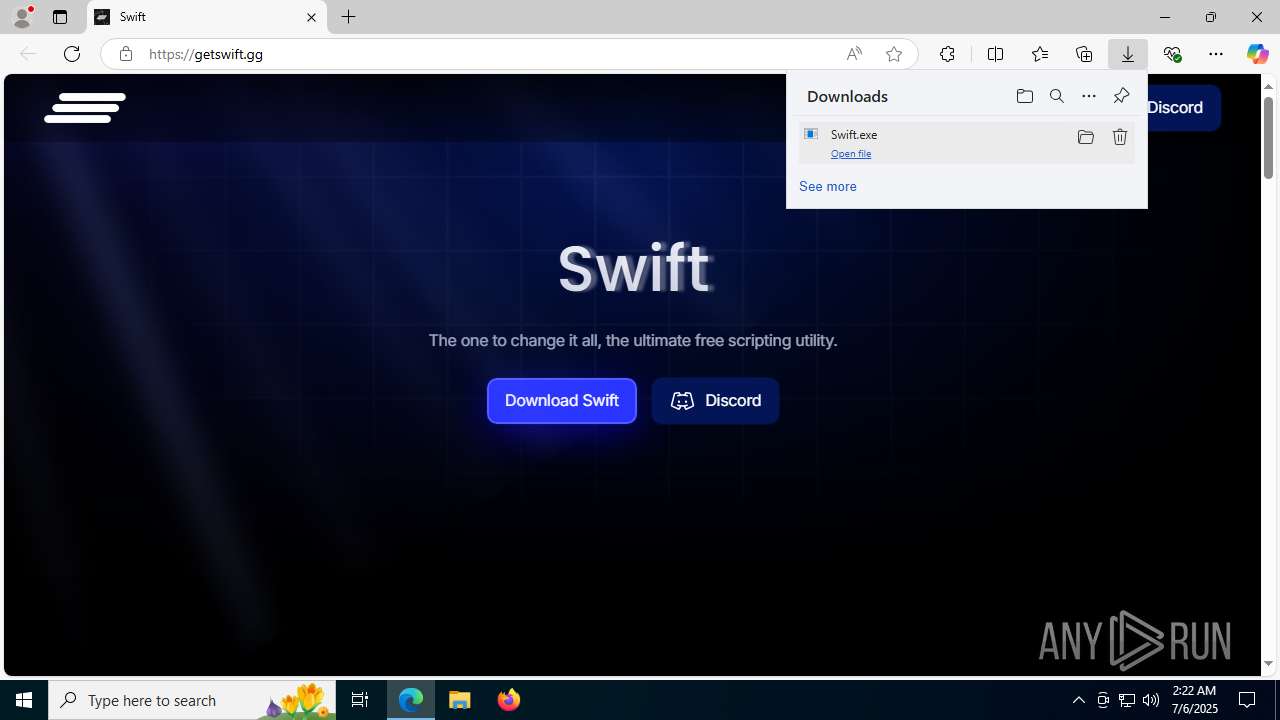The height and width of the screenshot is (720, 1280).
Task: Select the Swift.exe download entry
Action: (966, 142)
